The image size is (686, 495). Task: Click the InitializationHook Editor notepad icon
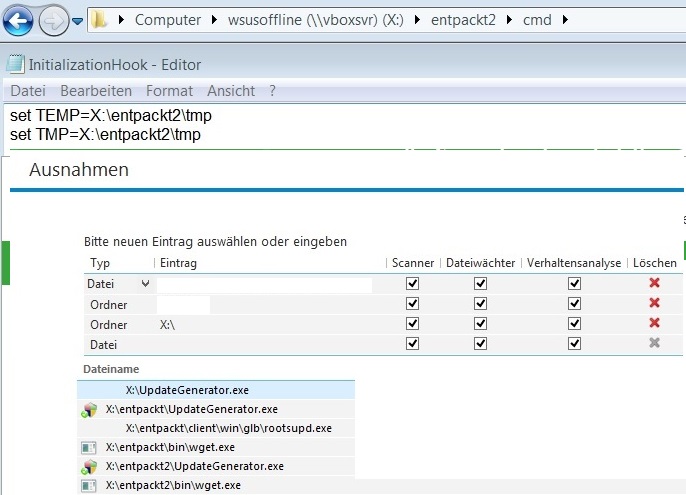(14, 64)
